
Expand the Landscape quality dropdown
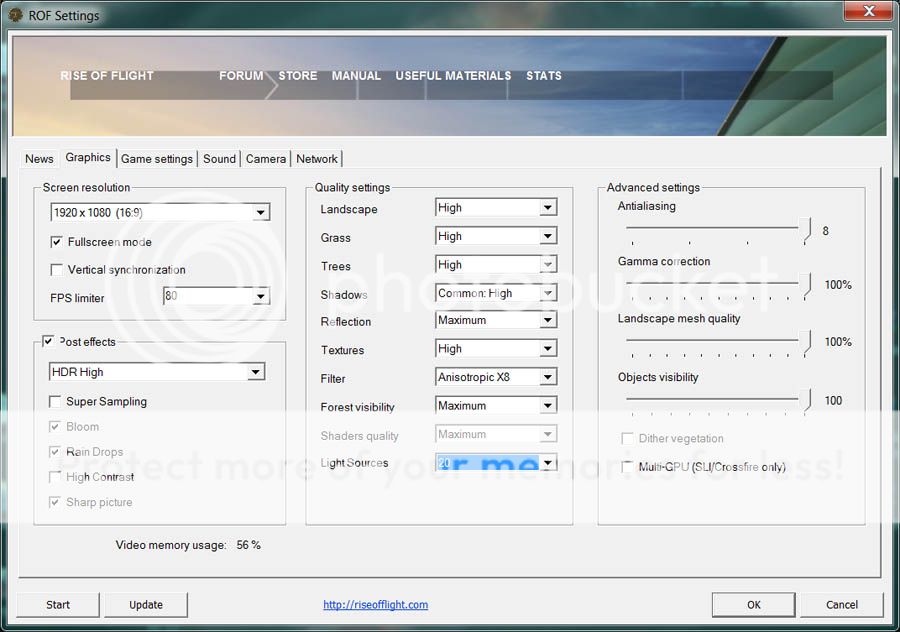pos(547,208)
